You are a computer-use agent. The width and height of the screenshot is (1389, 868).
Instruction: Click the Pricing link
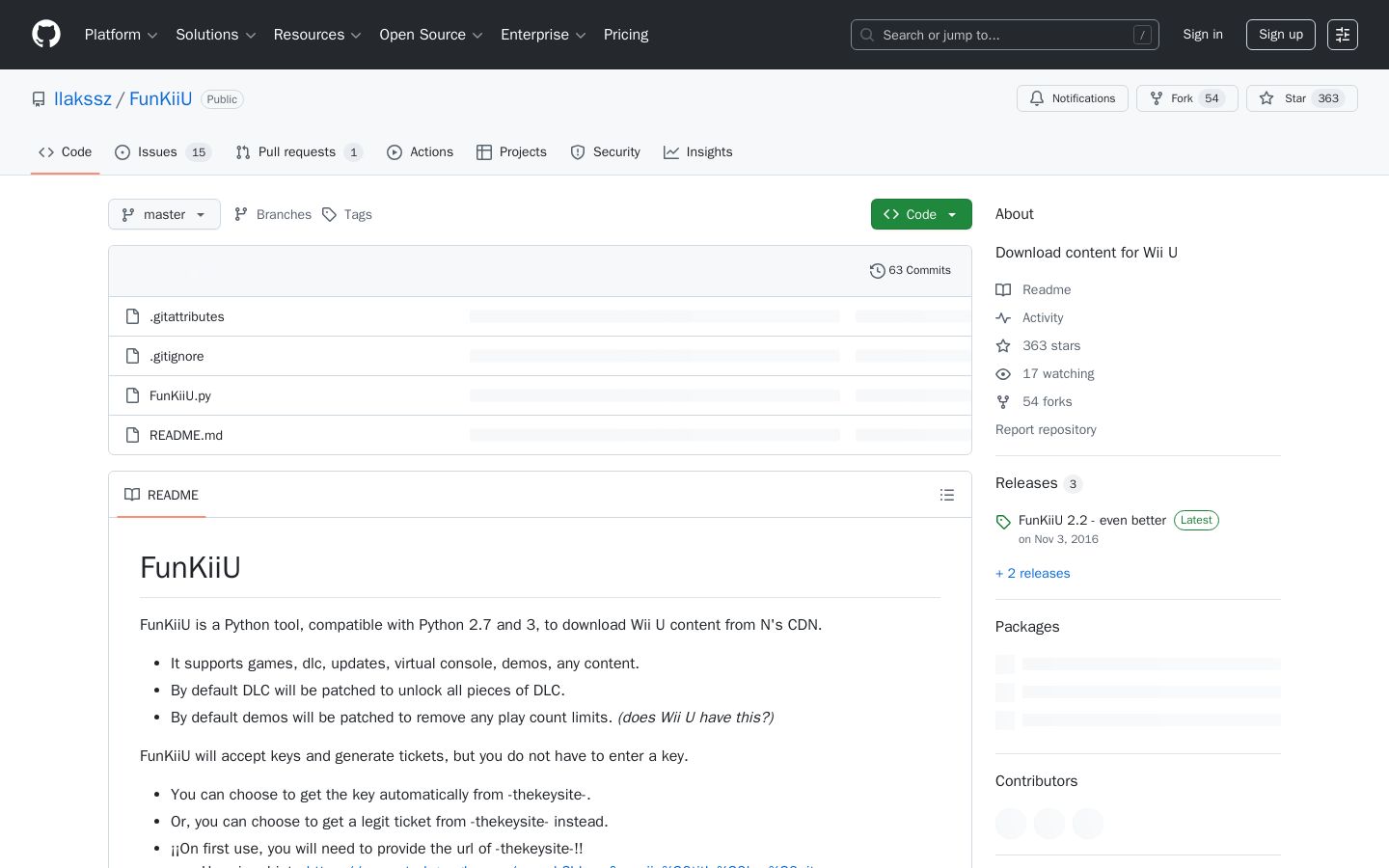[x=626, y=35]
